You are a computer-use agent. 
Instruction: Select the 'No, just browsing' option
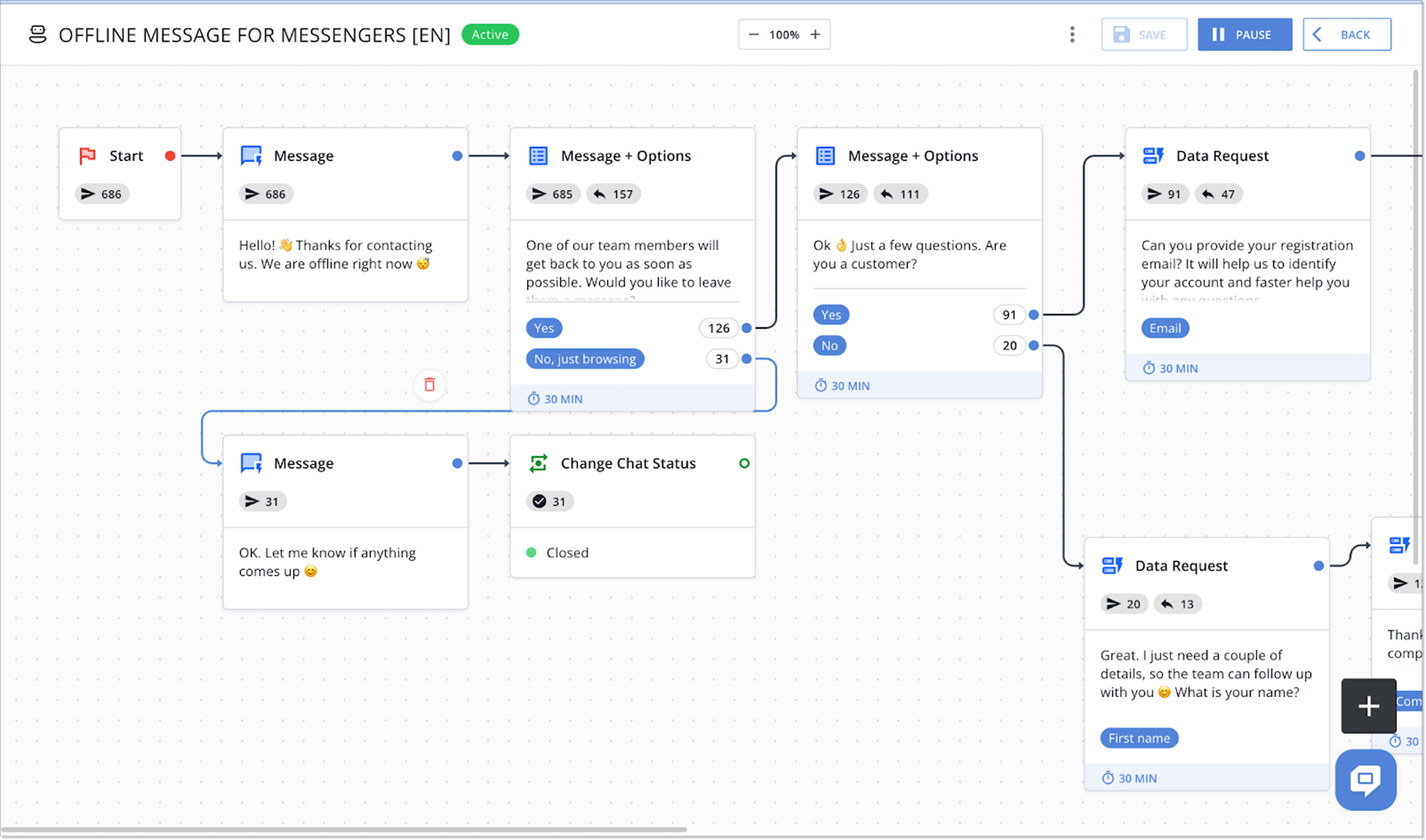(585, 359)
